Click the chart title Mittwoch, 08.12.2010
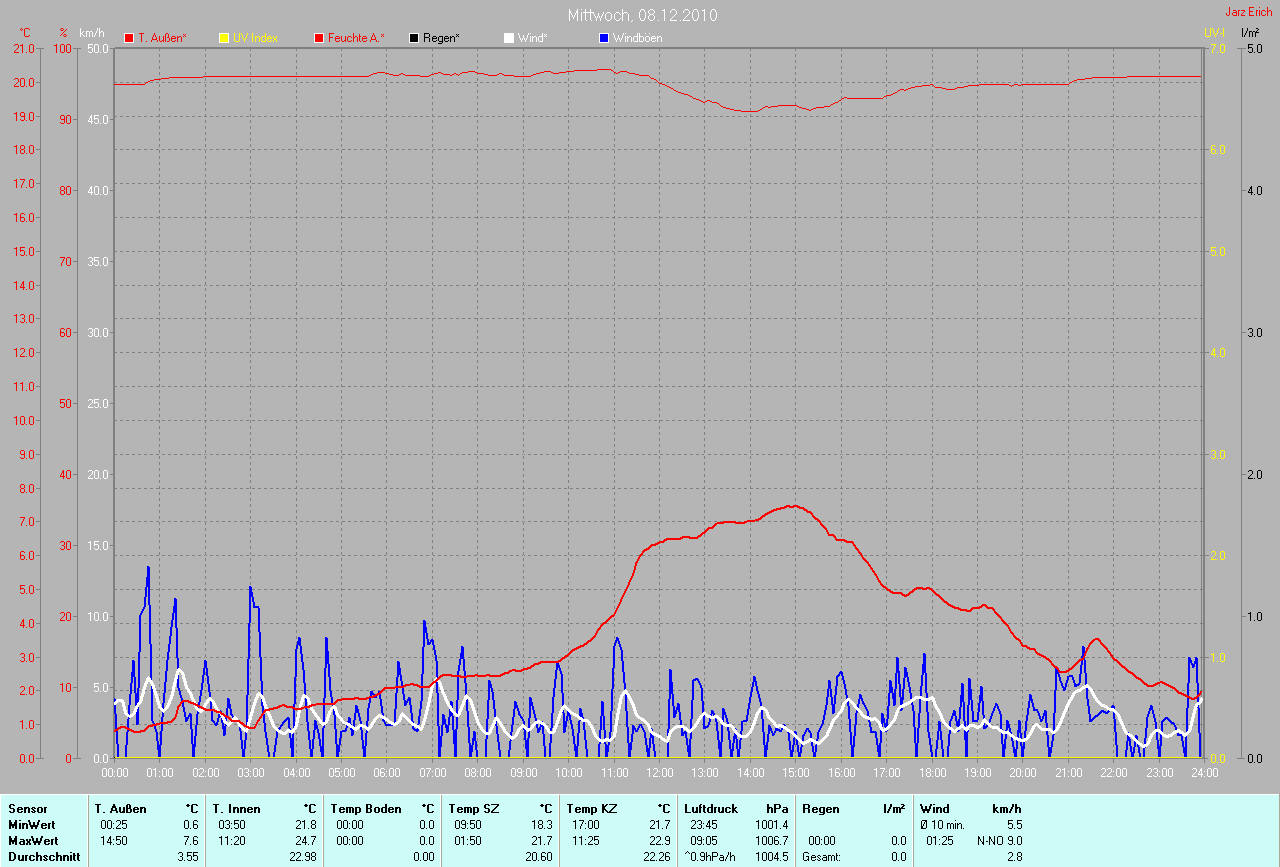 pyautogui.click(x=642, y=15)
